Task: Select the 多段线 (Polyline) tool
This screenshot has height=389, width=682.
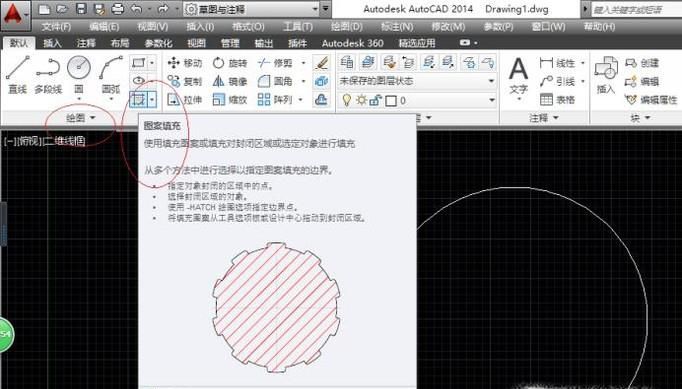Action: (48, 74)
